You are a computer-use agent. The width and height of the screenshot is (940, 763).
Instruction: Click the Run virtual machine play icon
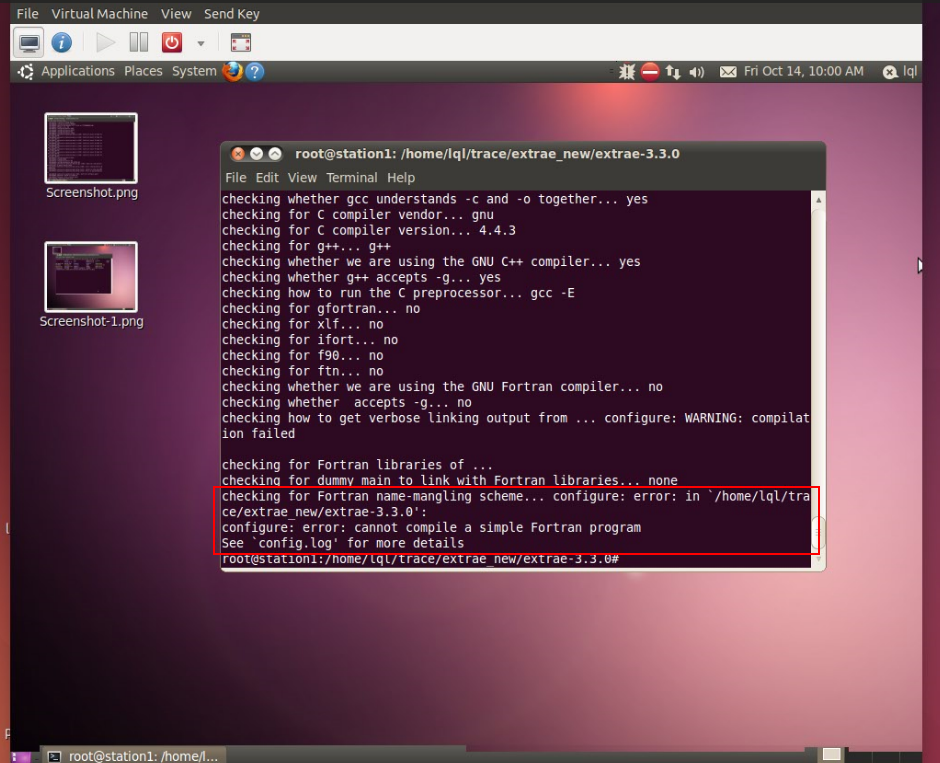pos(106,43)
